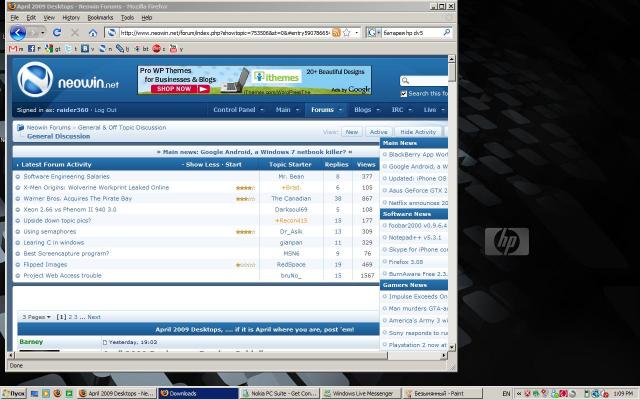This screenshot has height=400, width=640.
Task: Click in the URL address field
Action: pos(224,33)
